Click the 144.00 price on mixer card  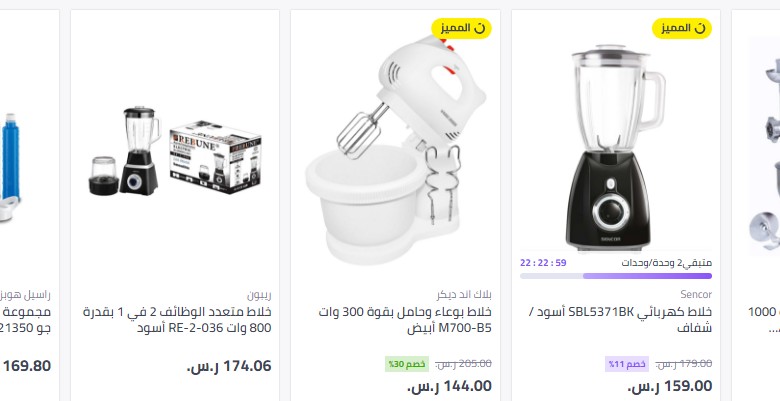[449, 386]
